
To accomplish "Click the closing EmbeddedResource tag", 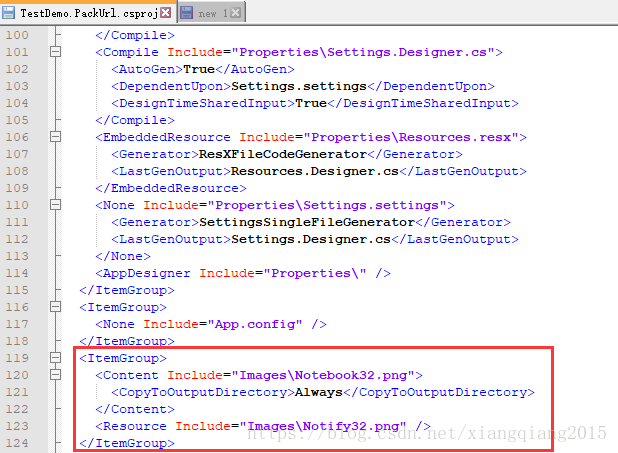I will [x=171, y=188].
